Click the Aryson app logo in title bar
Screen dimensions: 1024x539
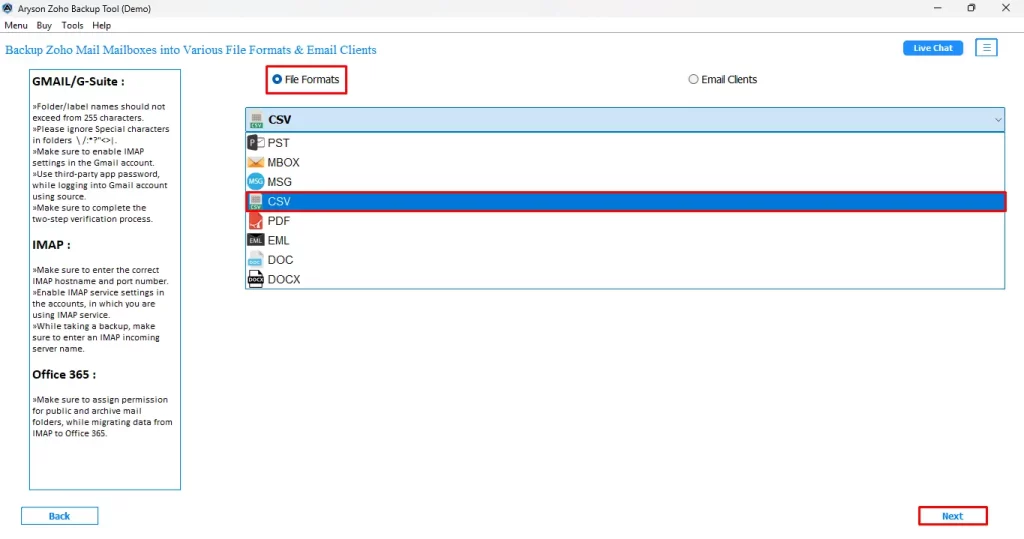click(x=8, y=8)
